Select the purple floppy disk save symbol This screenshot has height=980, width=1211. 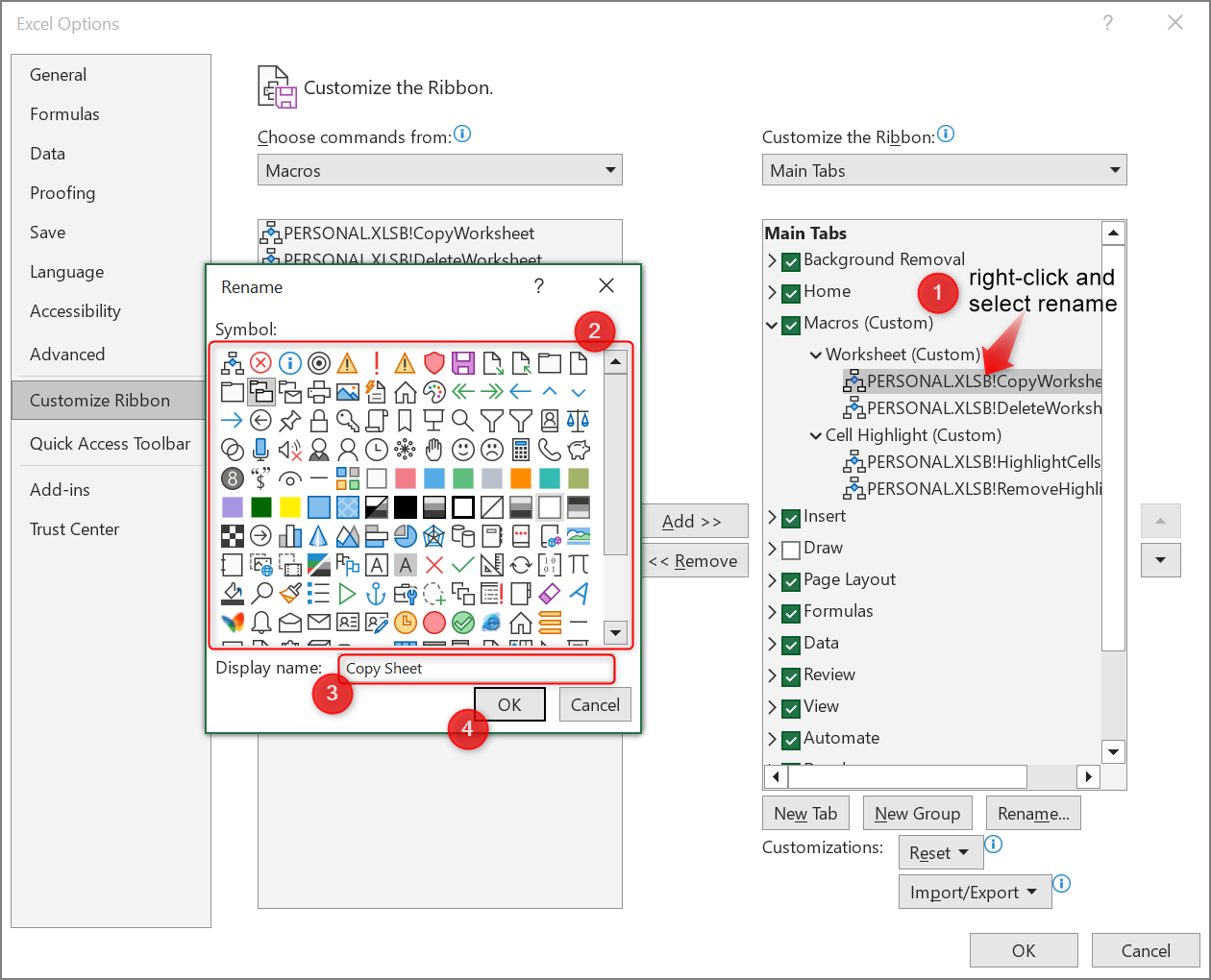[463, 362]
